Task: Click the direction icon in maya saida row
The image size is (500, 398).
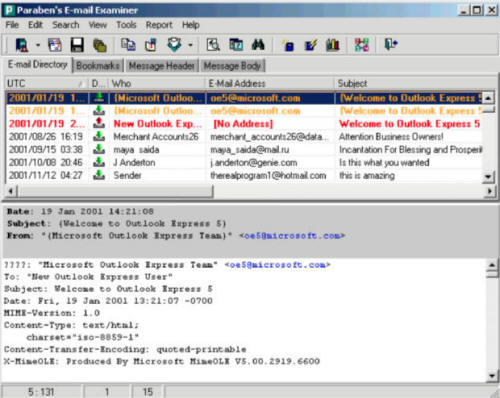Action: tap(99, 150)
